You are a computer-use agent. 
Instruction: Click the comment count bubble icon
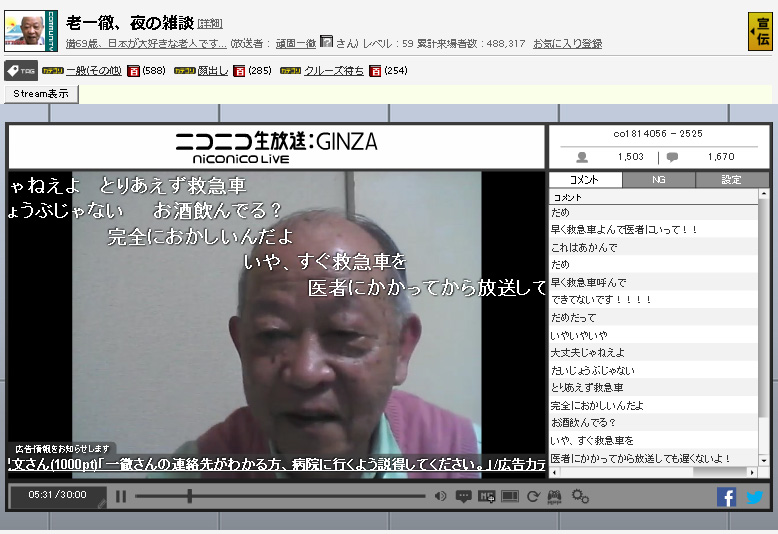pos(672,157)
